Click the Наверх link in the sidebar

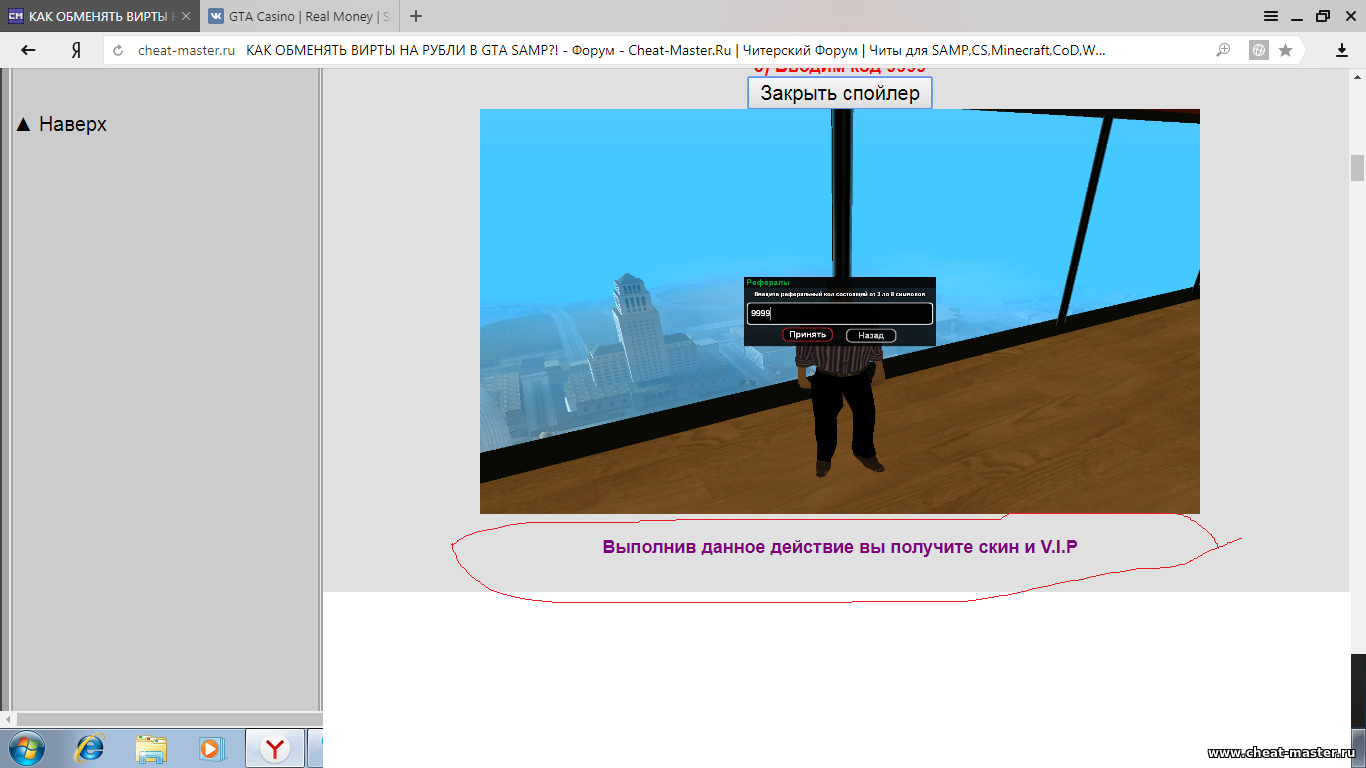[x=62, y=124]
